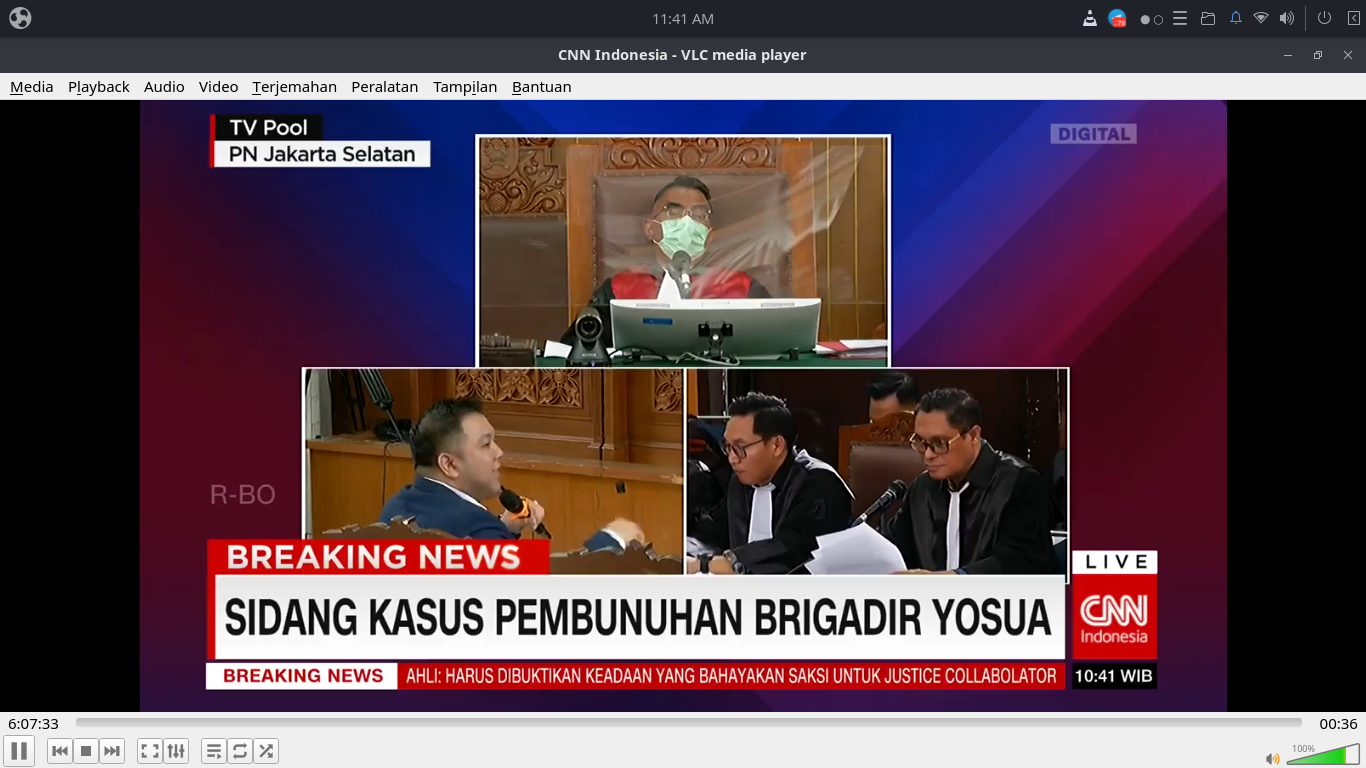
Task: Show the playlist view
Action: pos(214,751)
